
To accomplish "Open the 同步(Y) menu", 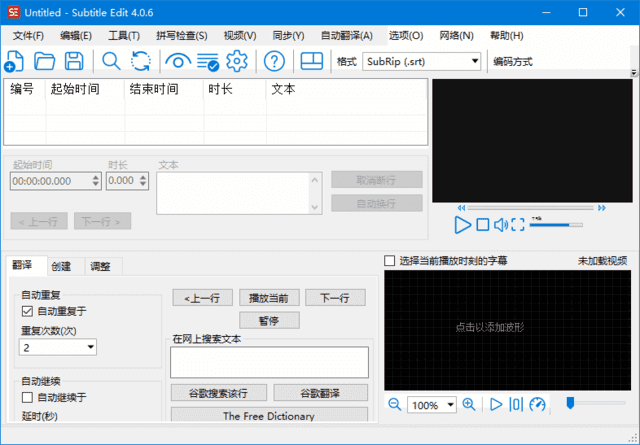I will click(288, 36).
